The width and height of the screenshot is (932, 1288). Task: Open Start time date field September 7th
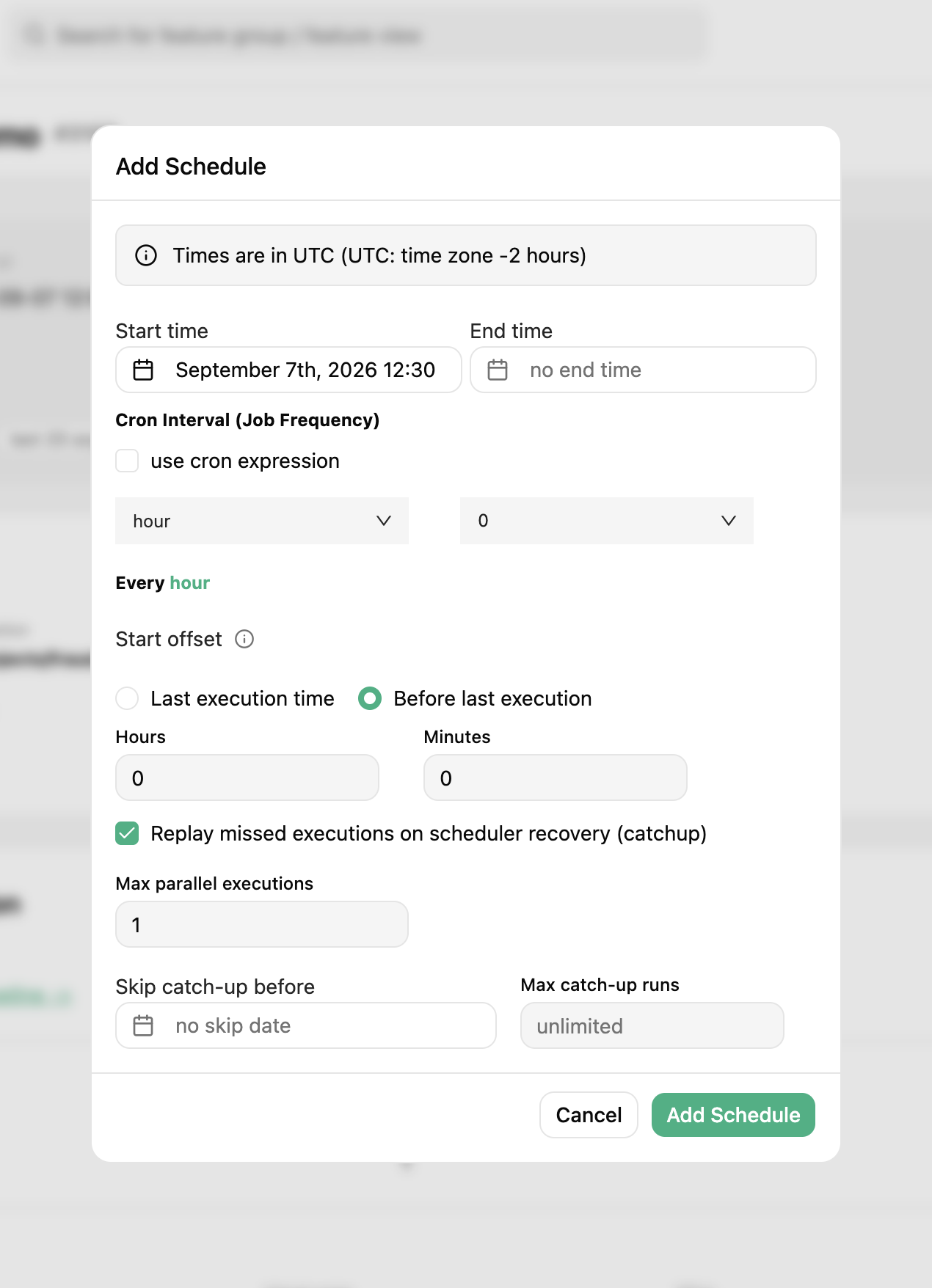[288, 370]
